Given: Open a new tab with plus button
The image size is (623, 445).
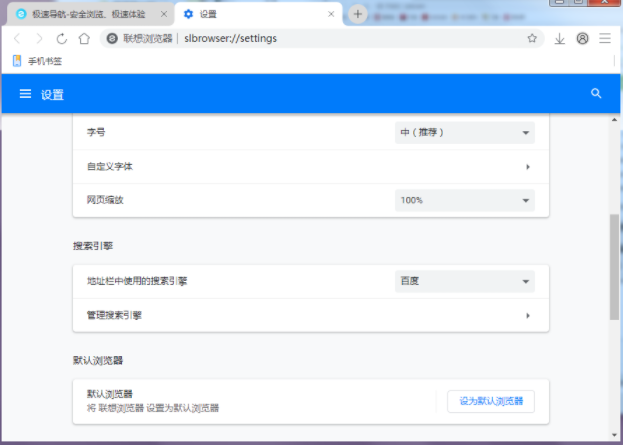Looking at the screenshot, I should pyautogui.click(x=358, y=14).
